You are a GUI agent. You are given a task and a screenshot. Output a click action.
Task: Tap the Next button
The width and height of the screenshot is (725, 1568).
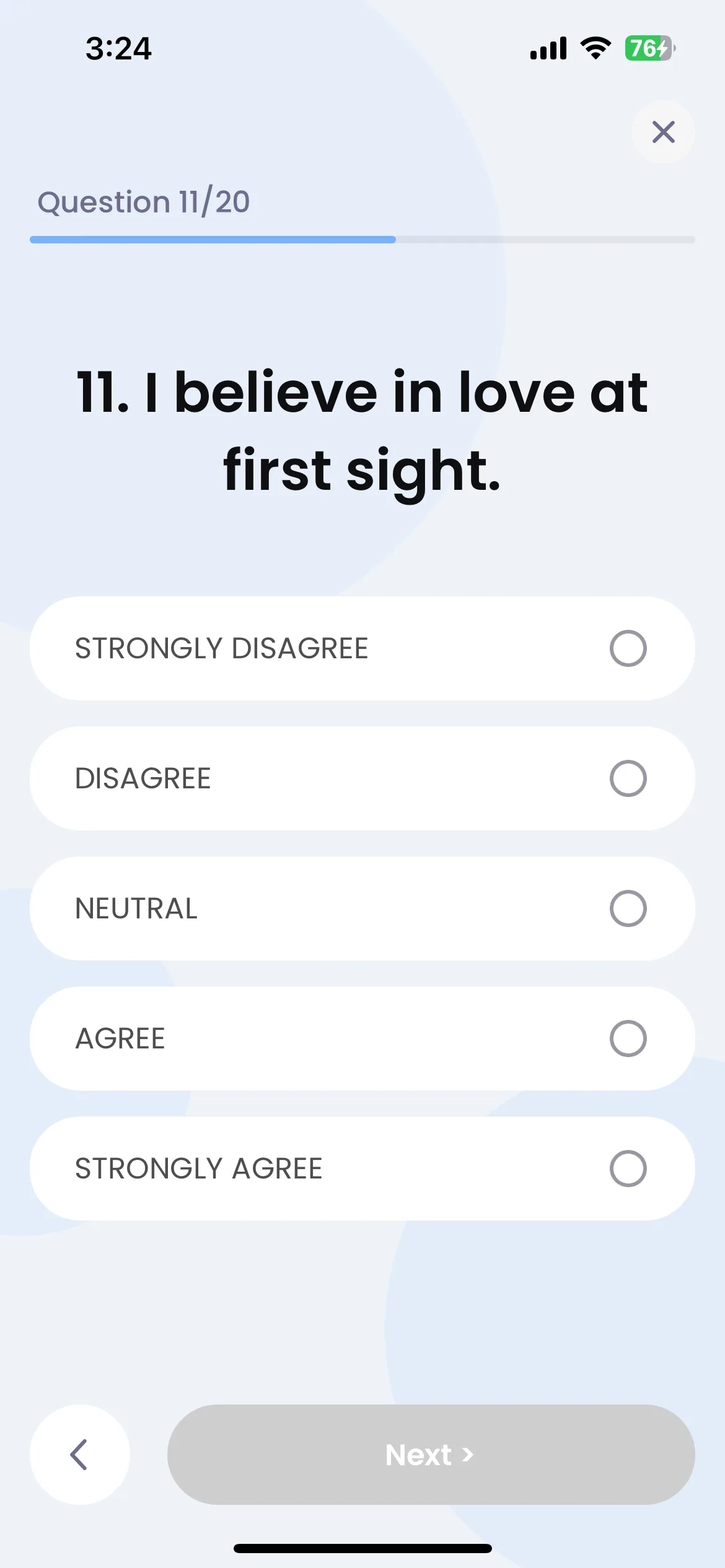[431, 1454]
